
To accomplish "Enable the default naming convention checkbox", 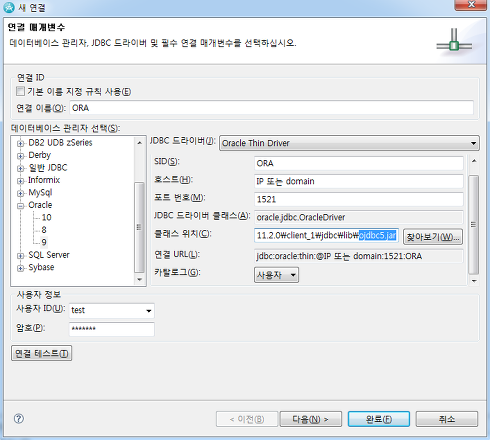I will 20,91.
